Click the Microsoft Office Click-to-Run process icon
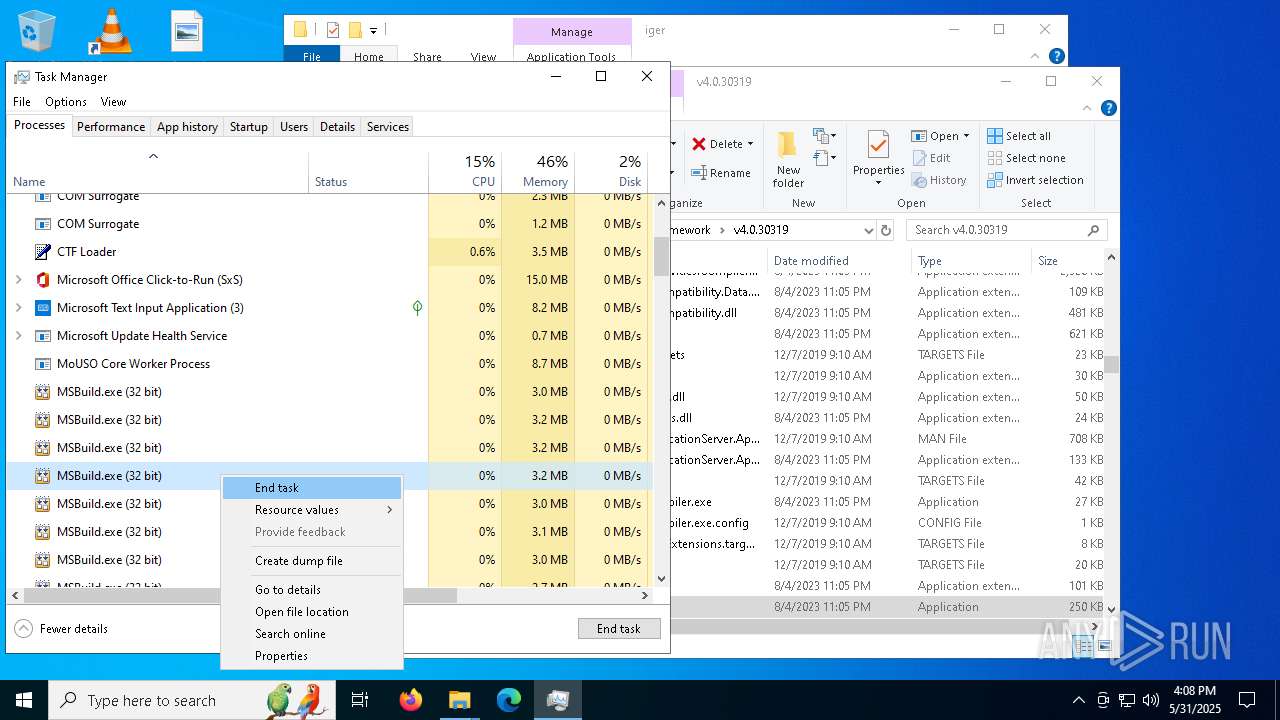 (x=43, y=280)
